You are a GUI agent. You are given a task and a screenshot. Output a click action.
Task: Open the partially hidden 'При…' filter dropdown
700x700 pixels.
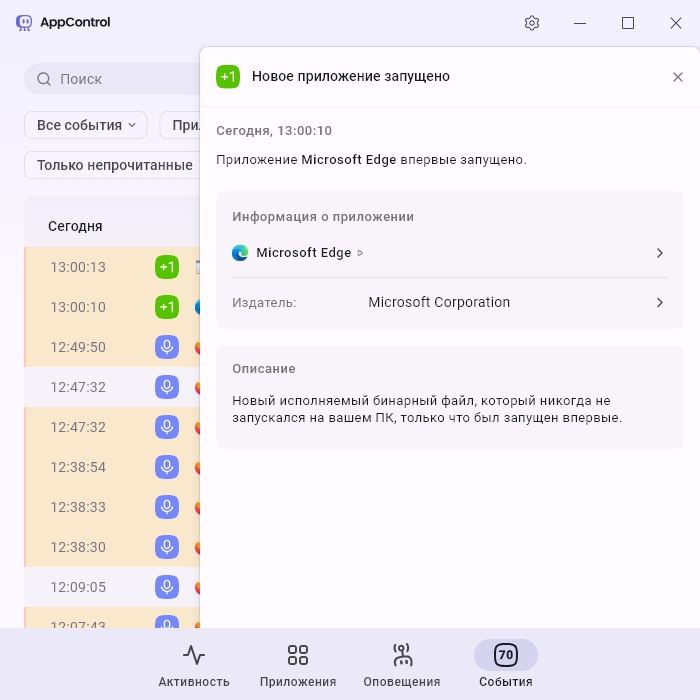click(x=180, y=125)
